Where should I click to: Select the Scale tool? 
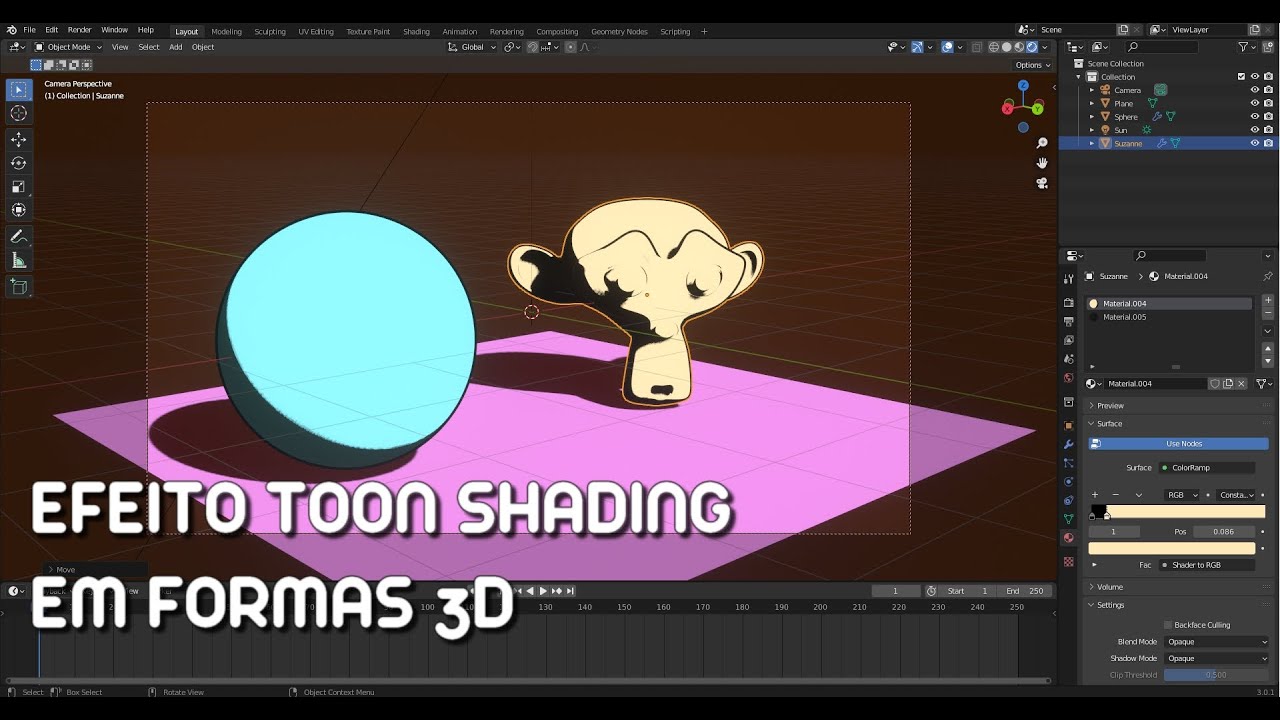pyautogui.click(x=18, y=186)
